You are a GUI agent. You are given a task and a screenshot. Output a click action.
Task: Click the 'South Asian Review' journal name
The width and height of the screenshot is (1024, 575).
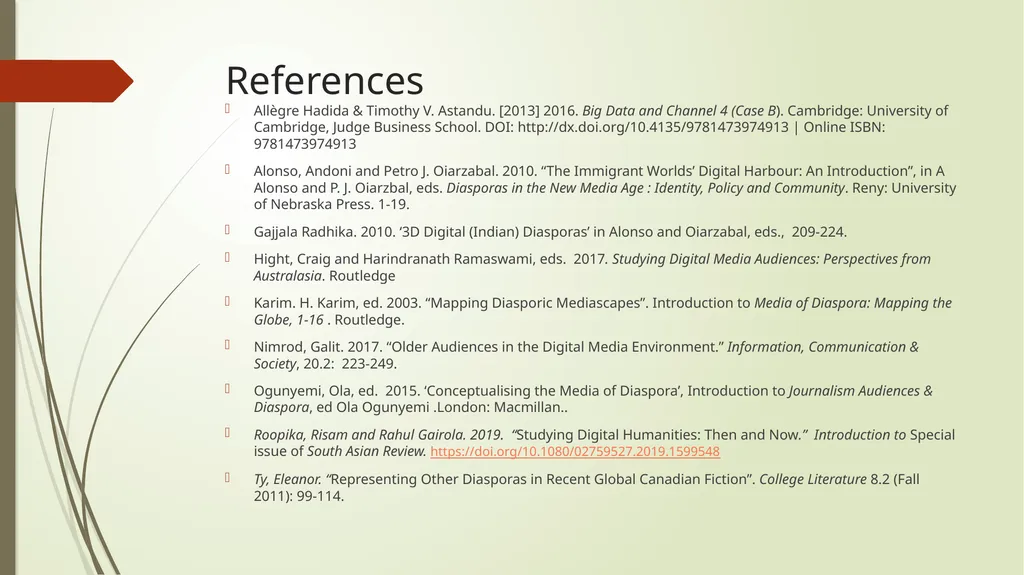pyautogui.click(x=366, y=452)
